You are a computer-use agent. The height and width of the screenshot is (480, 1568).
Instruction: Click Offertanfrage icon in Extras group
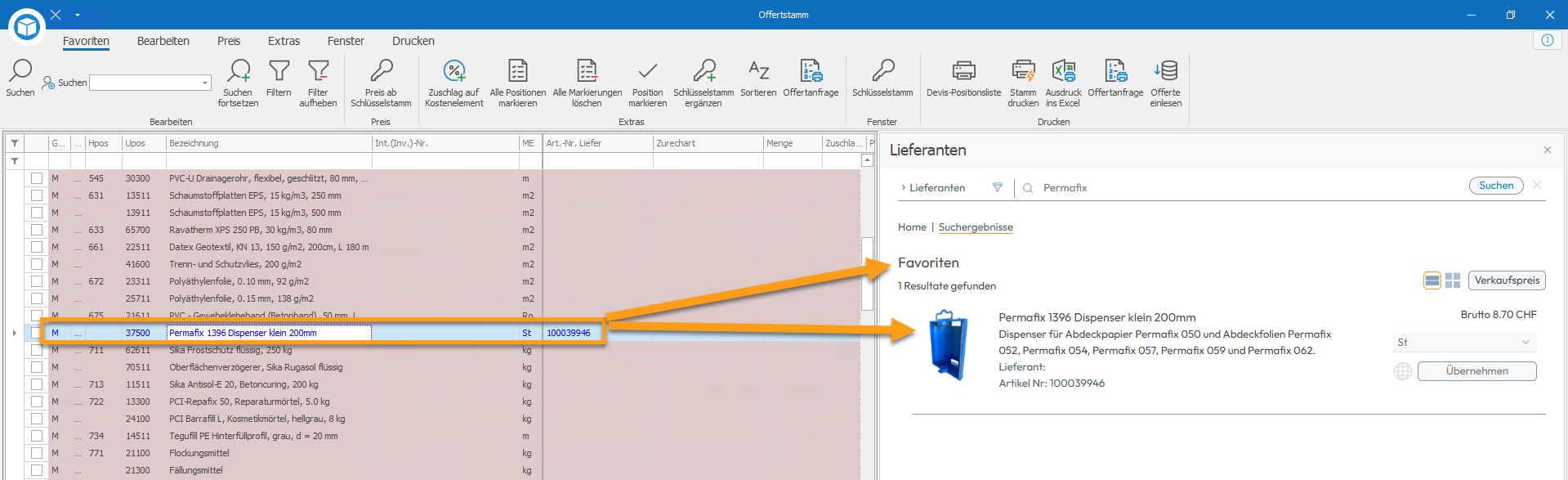click(811, 71)
